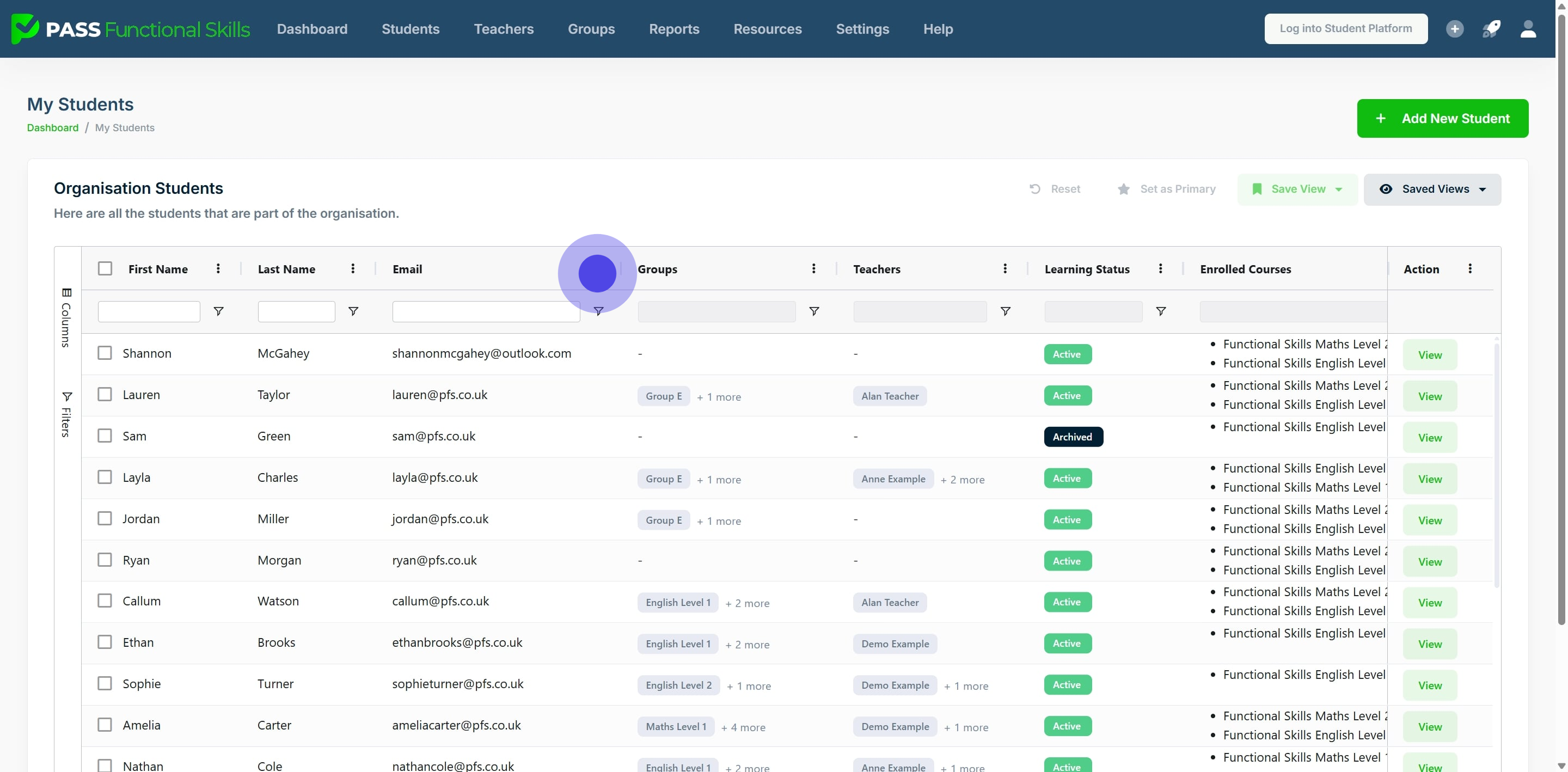Click the Last Name filter input
This screenshot has height=772, width=1568.
pyautogui.click(x=296, y=311)
